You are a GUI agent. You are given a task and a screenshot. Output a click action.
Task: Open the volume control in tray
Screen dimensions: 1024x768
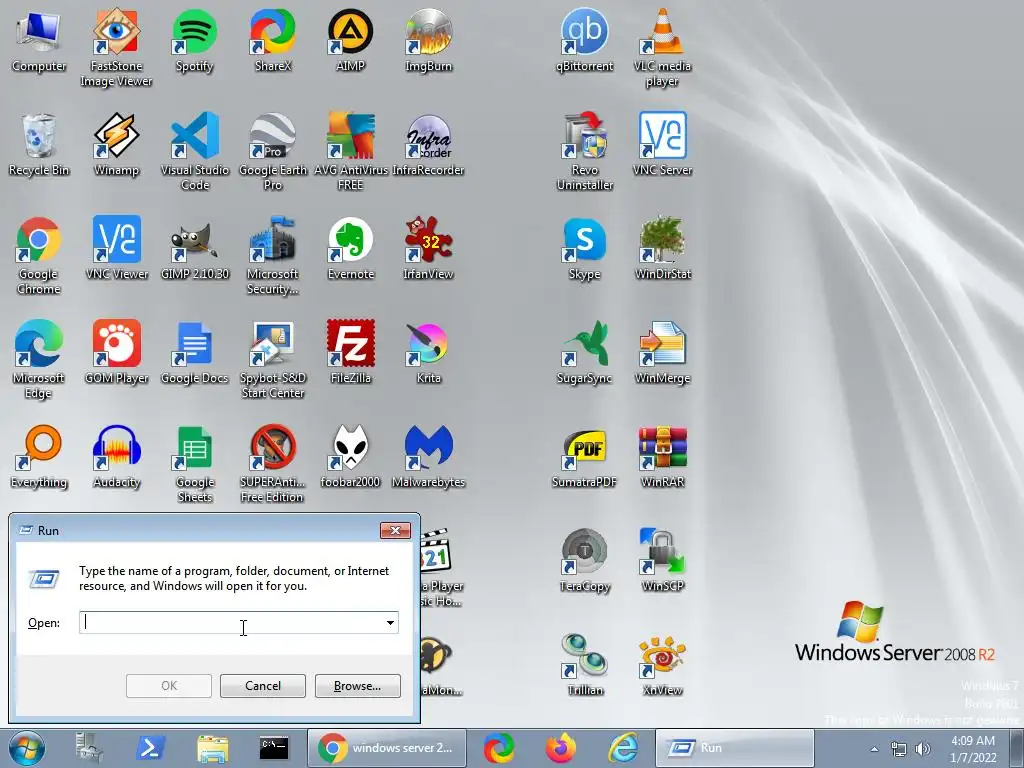pos(922,749)
